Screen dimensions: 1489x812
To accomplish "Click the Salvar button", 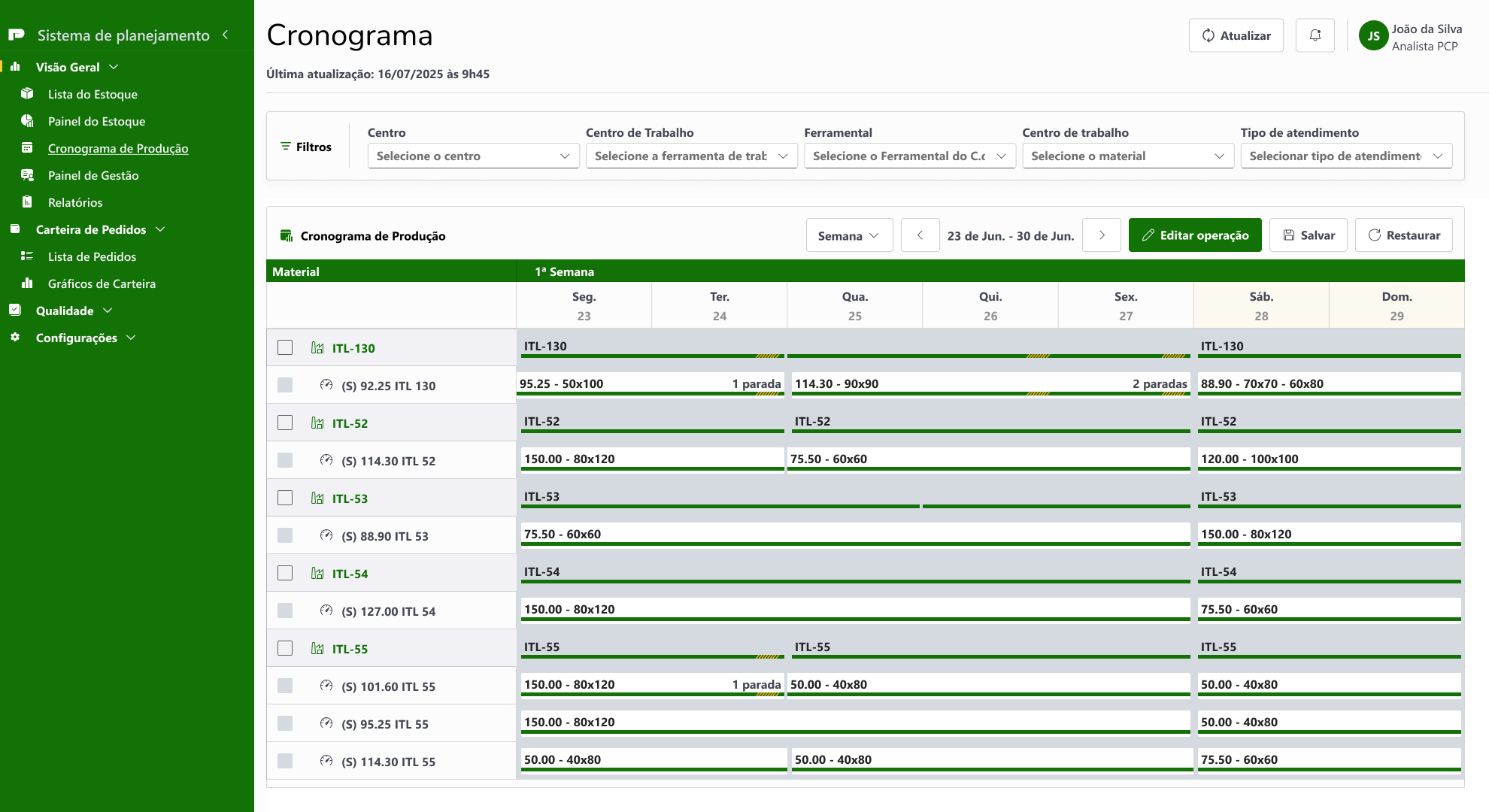I will (1308, 235).
